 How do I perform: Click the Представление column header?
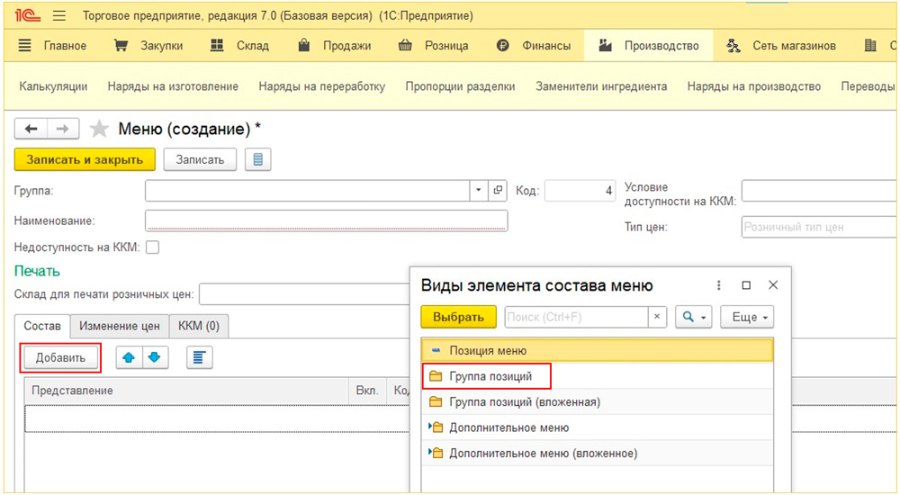click(187, 390)
